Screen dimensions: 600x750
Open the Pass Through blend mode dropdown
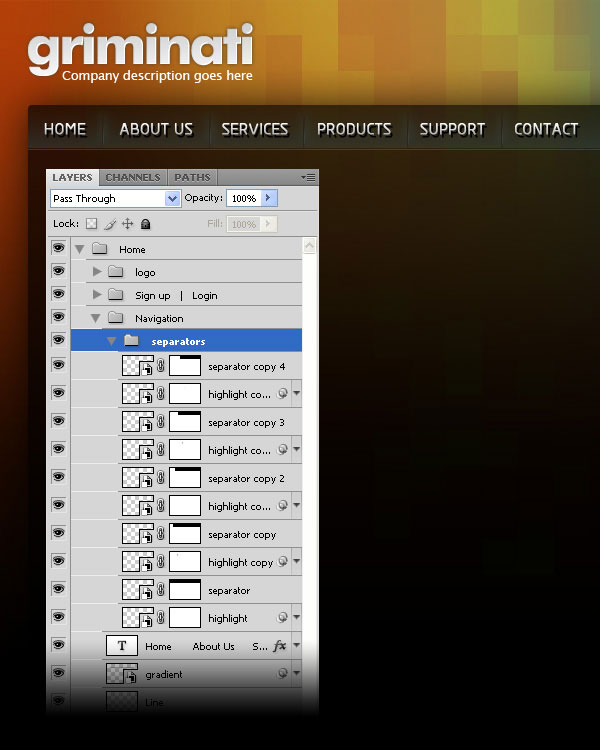pyautogui.click(x=115, y=199)
